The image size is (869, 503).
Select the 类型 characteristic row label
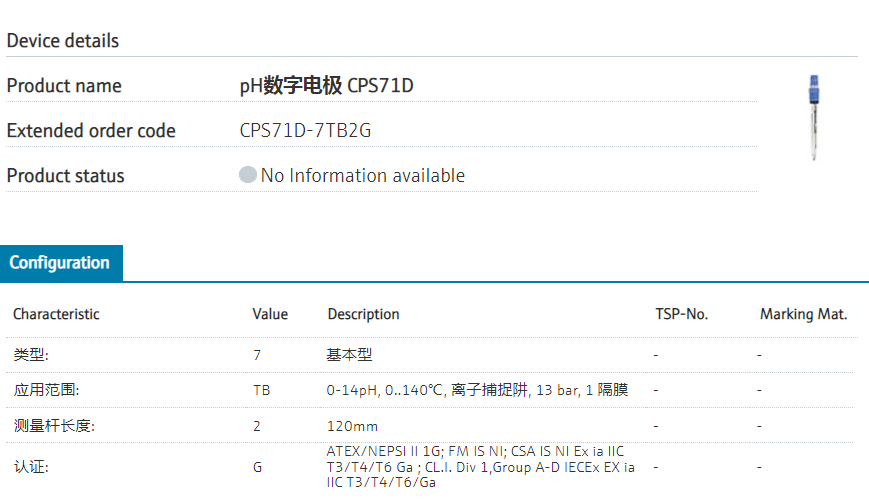pyautogui.click(x=31, y=355)
